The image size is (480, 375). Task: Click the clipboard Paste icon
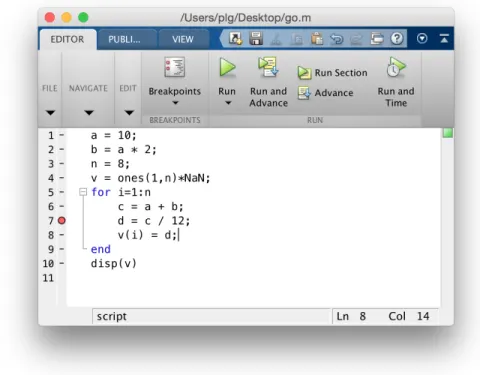pyautogui.click(x=317, y=39)
